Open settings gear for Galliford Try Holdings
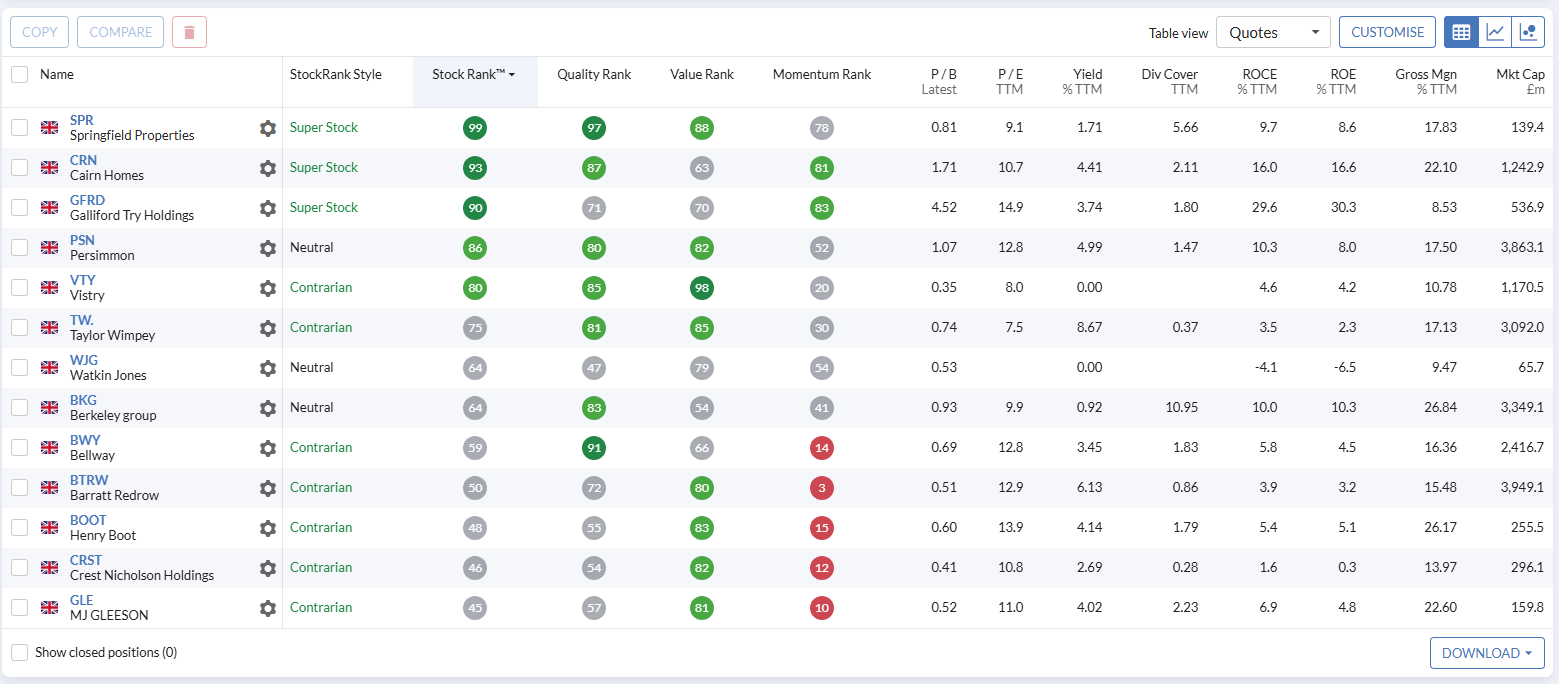 pyautogui.click(x=267, y=208)
